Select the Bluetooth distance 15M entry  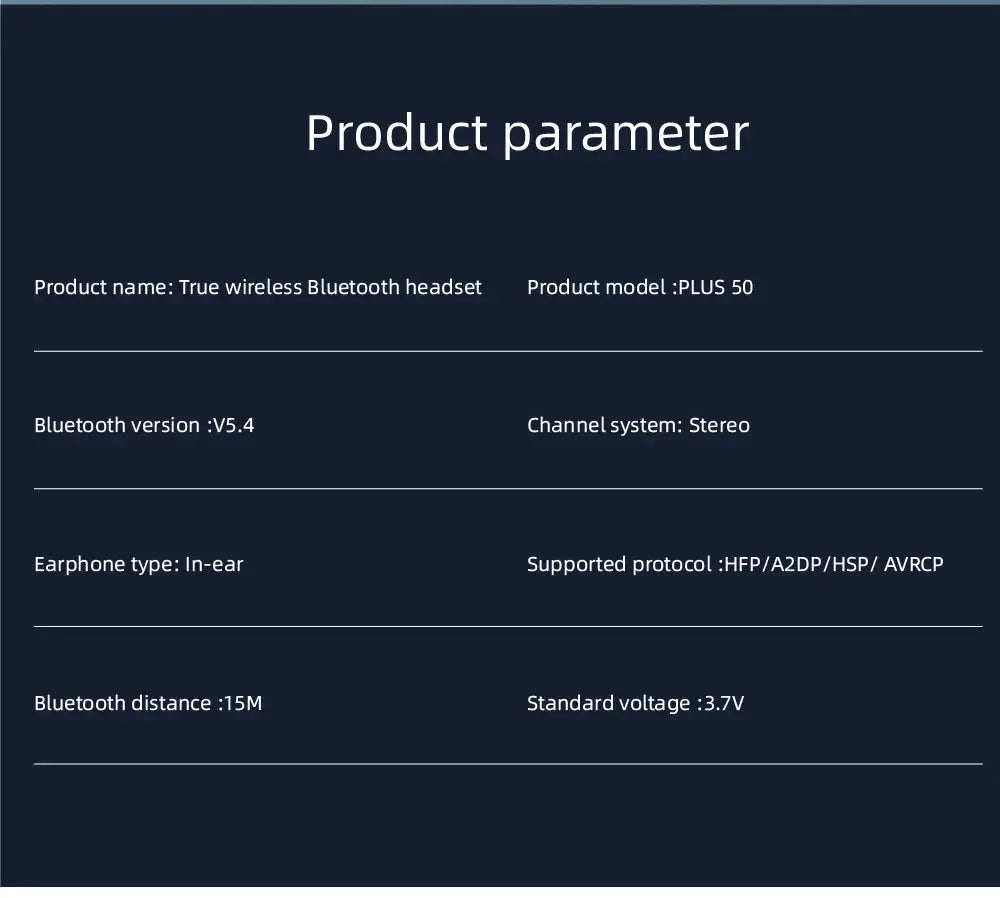pos(149,703)
